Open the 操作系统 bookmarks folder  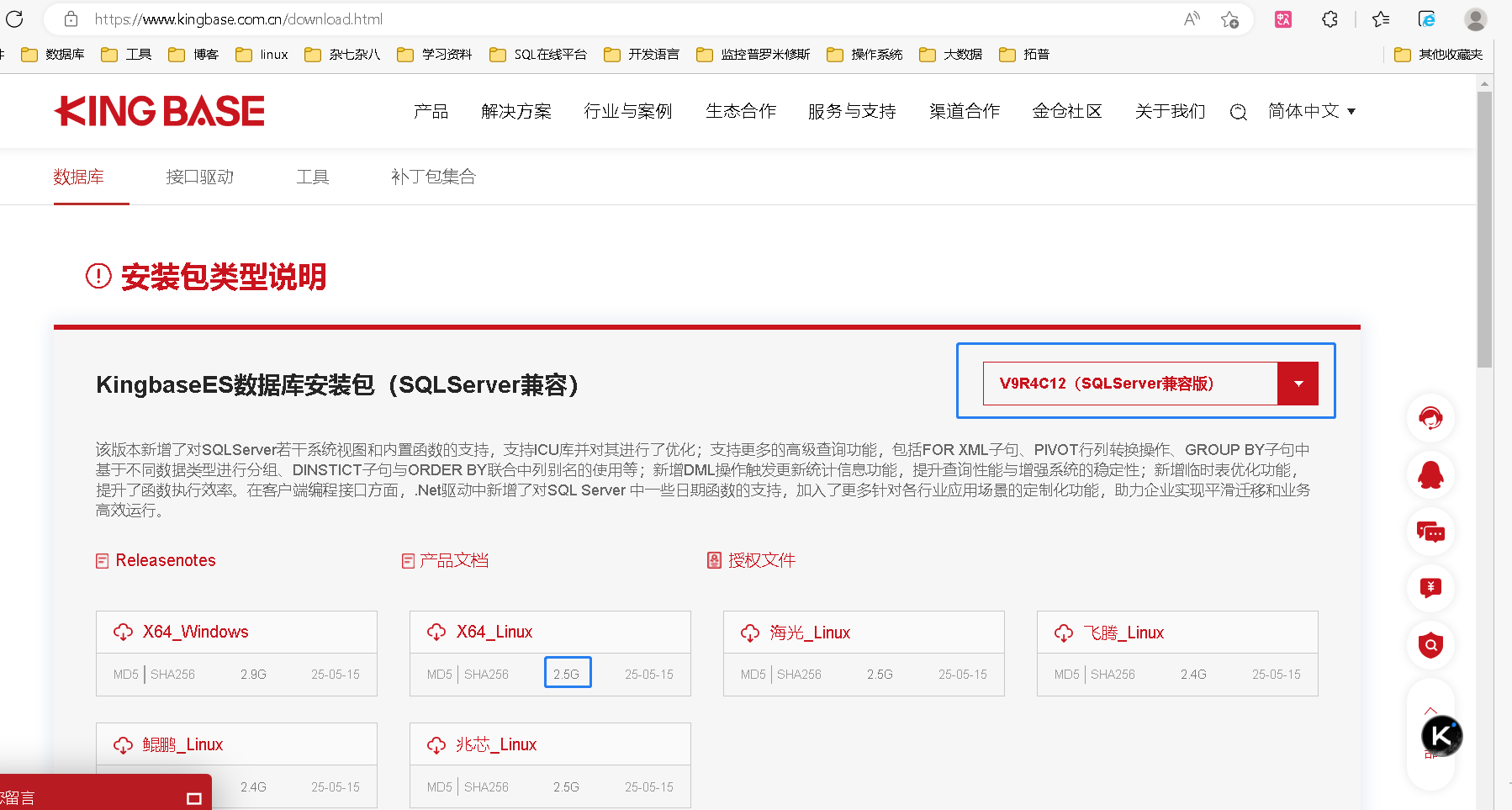click(x=864, y=55)
